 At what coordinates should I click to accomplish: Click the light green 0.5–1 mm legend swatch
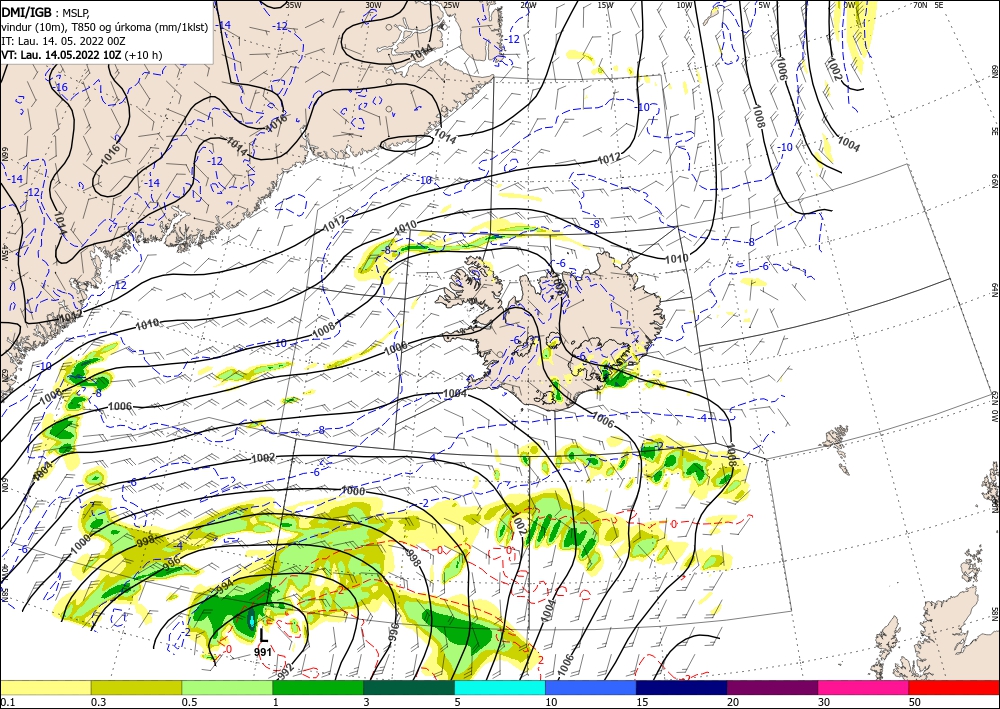point(227,687)
